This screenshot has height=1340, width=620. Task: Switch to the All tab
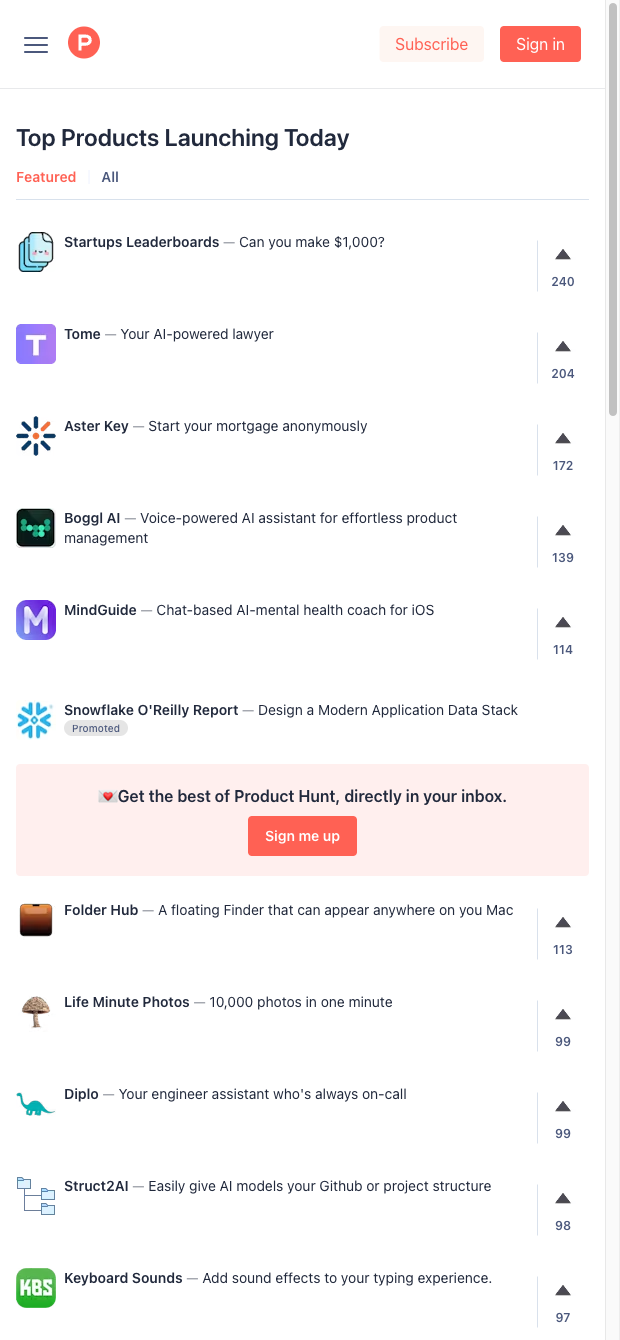coord(110,176)
